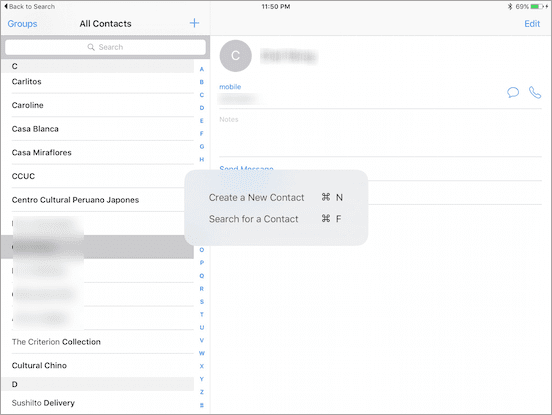Tap the battery indicator icon
This screenshot has width=552, height=415.
537,6
